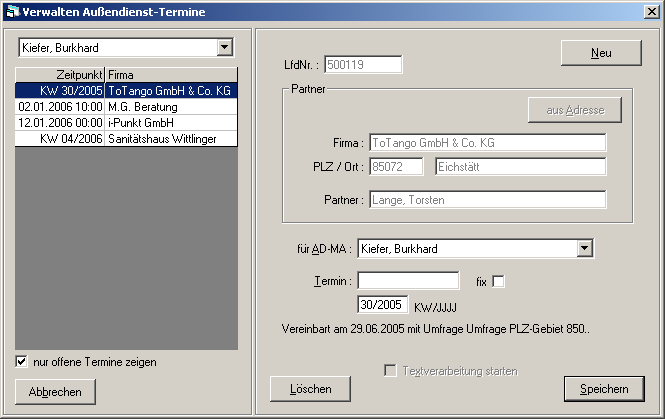Sort by the Firma column header

[170, 74]
